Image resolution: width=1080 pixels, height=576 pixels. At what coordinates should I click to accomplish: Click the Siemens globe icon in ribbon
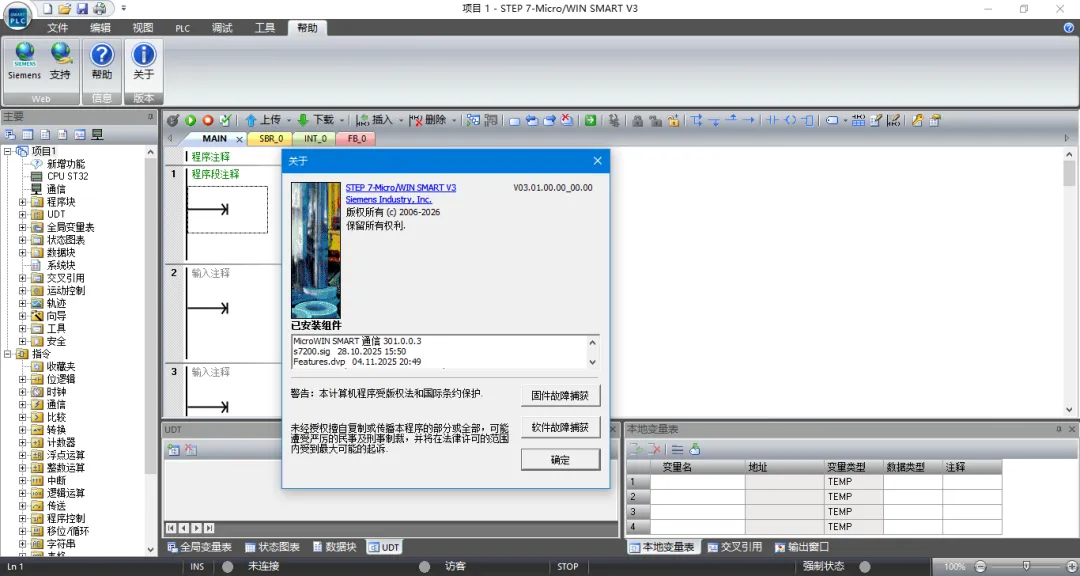(x=25, y=54)
